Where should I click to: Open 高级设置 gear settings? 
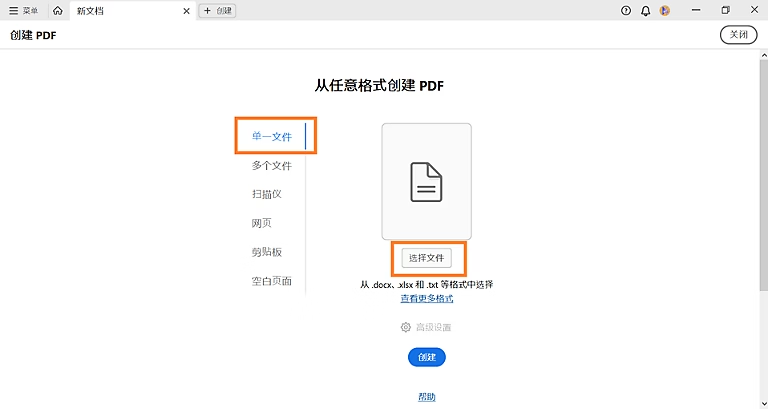(x=426, y=327)
